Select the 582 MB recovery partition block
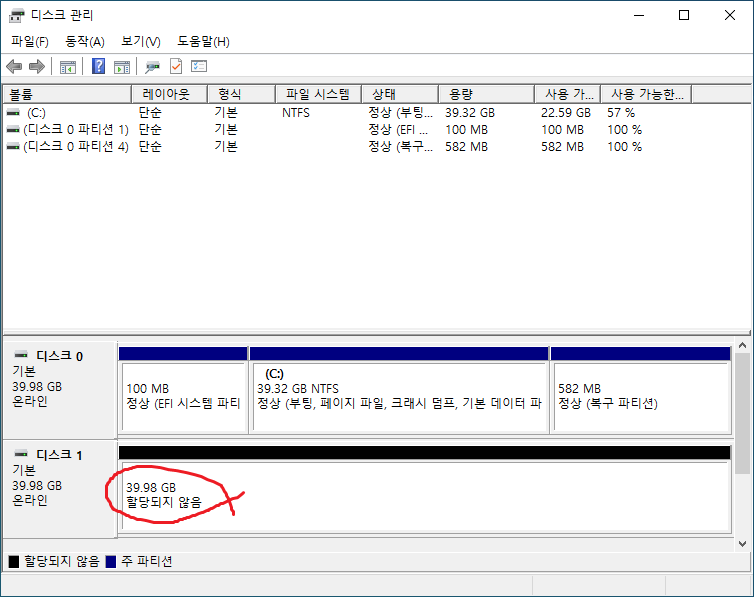Image resolution: width=754 pixels, height=597 pixels. point(641,390)
